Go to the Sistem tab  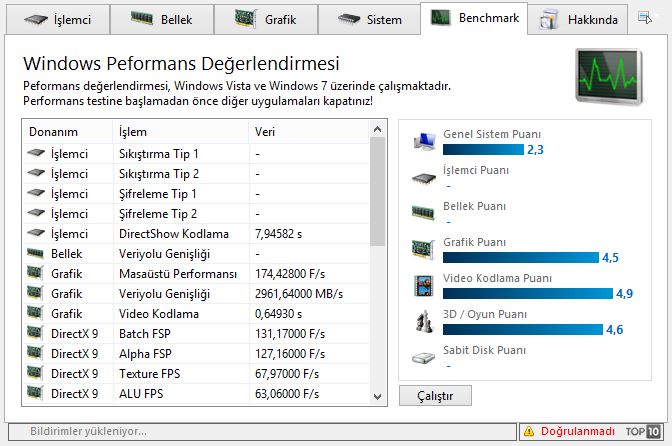[369, 20]
